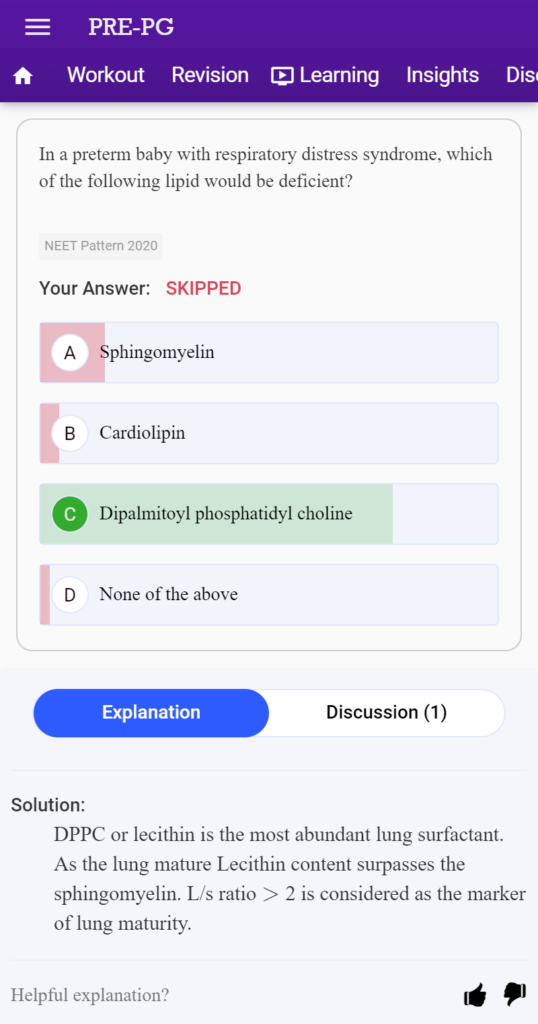Open the Workout tab
This screenshot has height=1024, width=538.
pos(106,75)
